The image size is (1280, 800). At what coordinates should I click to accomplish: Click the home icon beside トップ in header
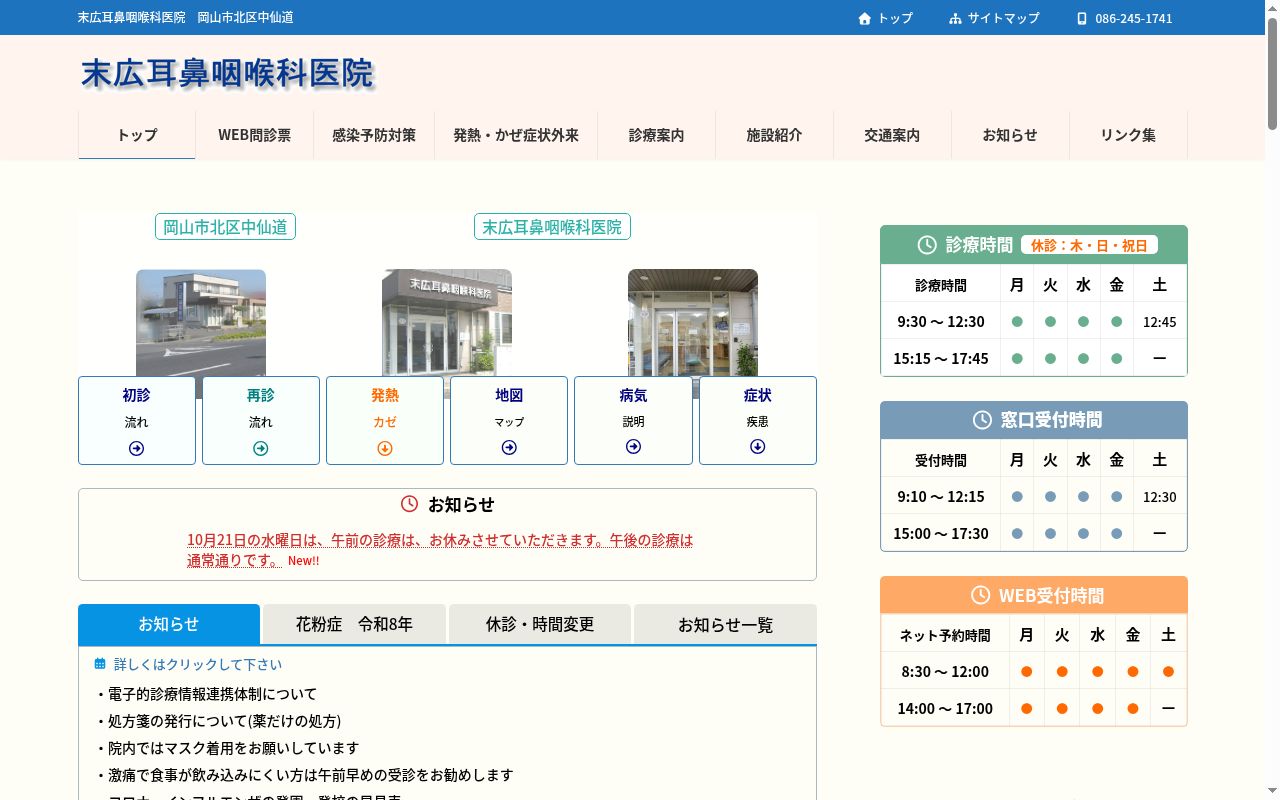[865, 18]
